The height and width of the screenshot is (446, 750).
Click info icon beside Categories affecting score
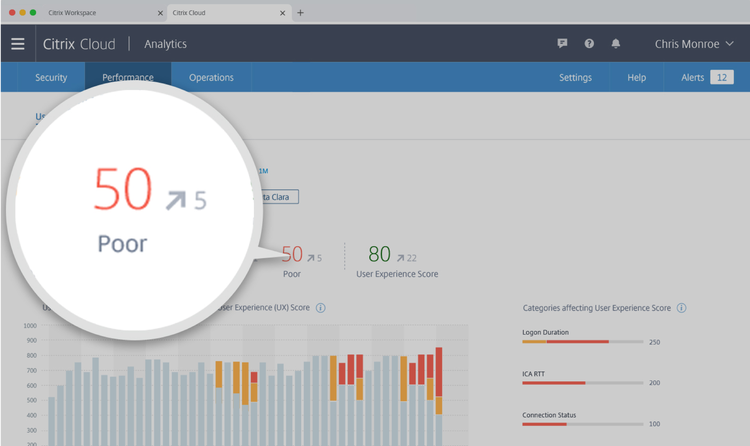pyautogui.click(x=682, y=308)
